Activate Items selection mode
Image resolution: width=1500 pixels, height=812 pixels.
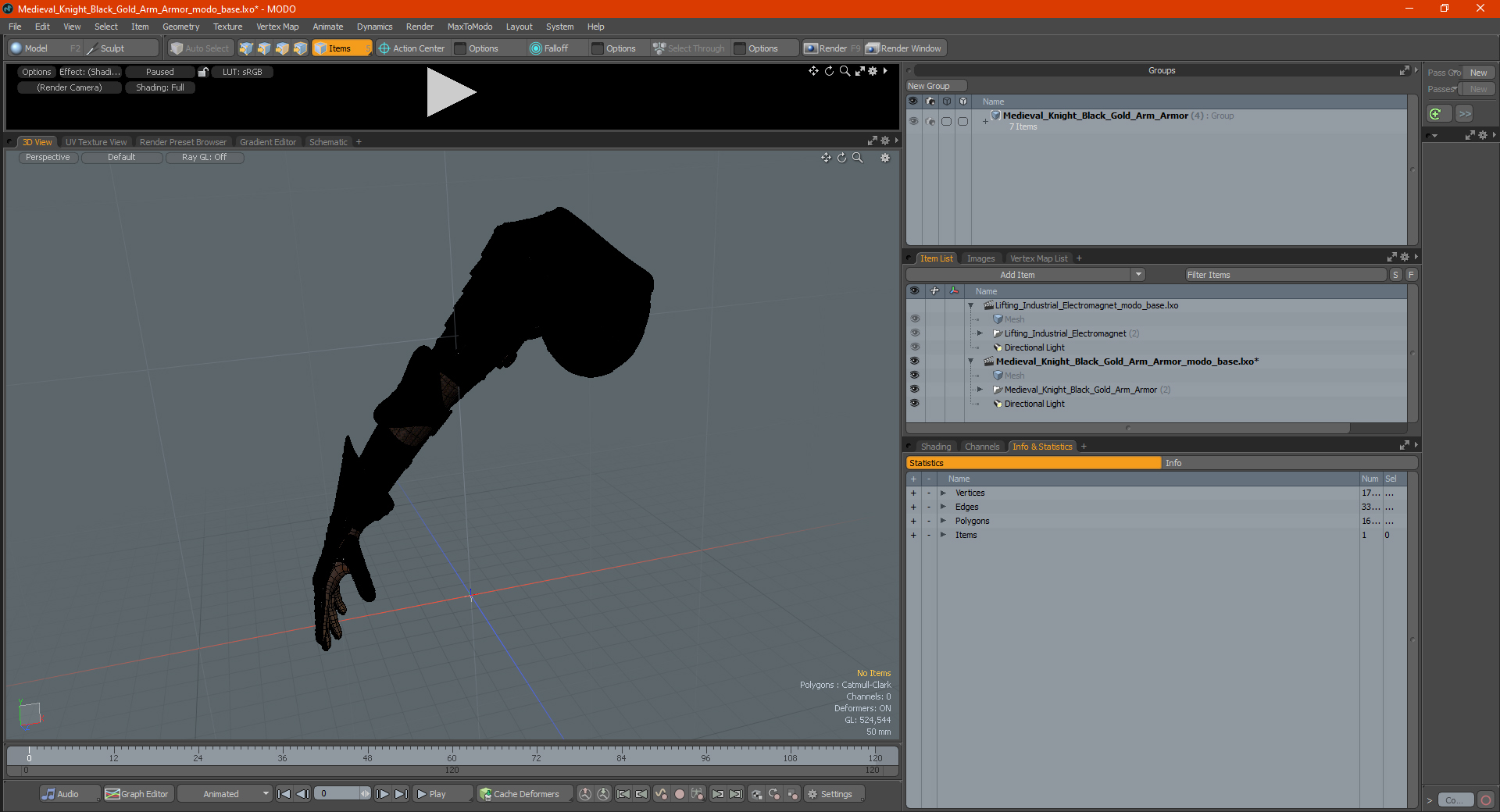[341, 48]
